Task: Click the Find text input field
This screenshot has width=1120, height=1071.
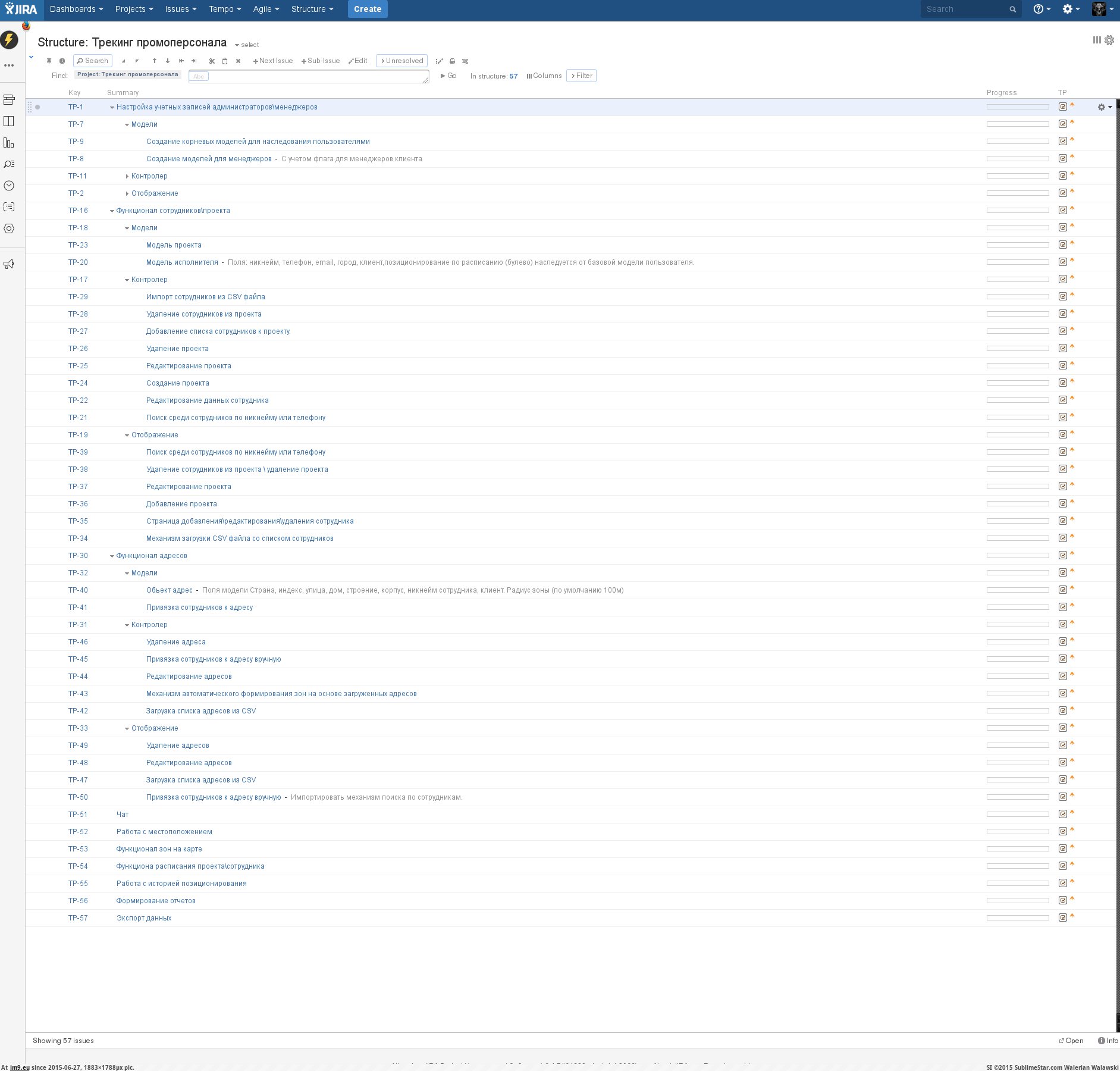Action: (x=315, y=76)
